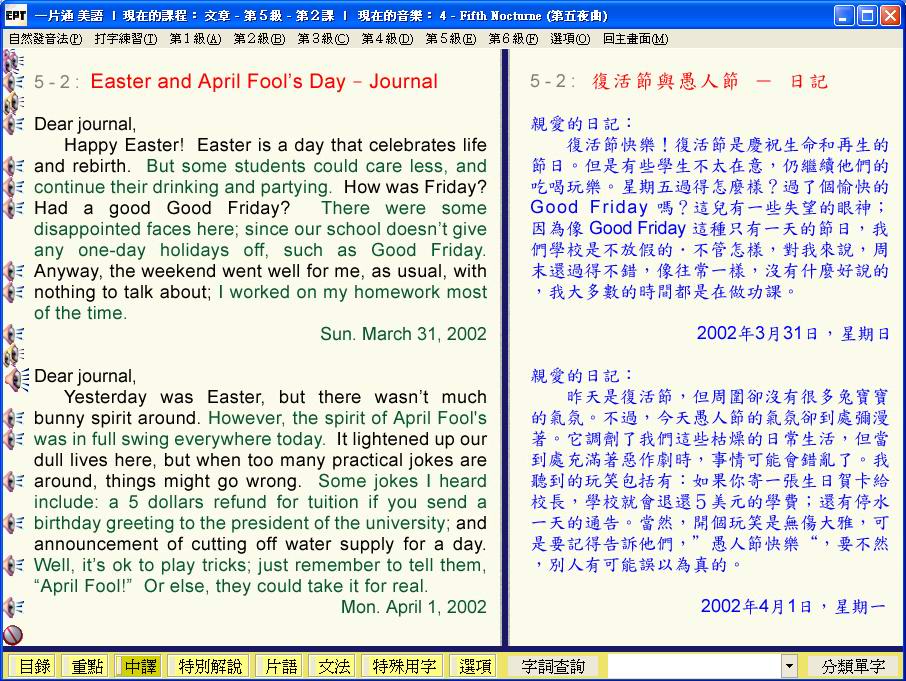Image resolution: width=906 pixels, height=681 pixels.
Task: Toggle the 重點 key points button
Action: tap(84, 666)
